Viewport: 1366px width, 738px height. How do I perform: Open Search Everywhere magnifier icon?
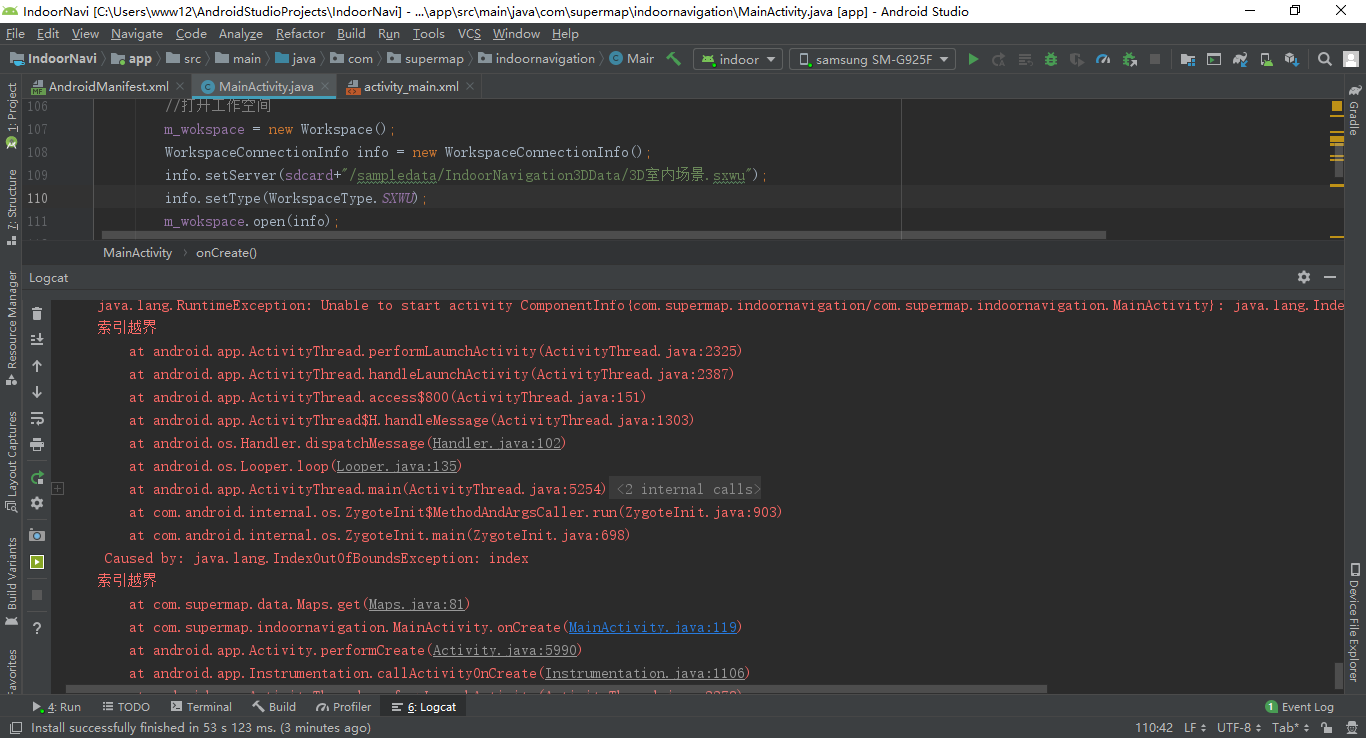(x=1324, y=59)
